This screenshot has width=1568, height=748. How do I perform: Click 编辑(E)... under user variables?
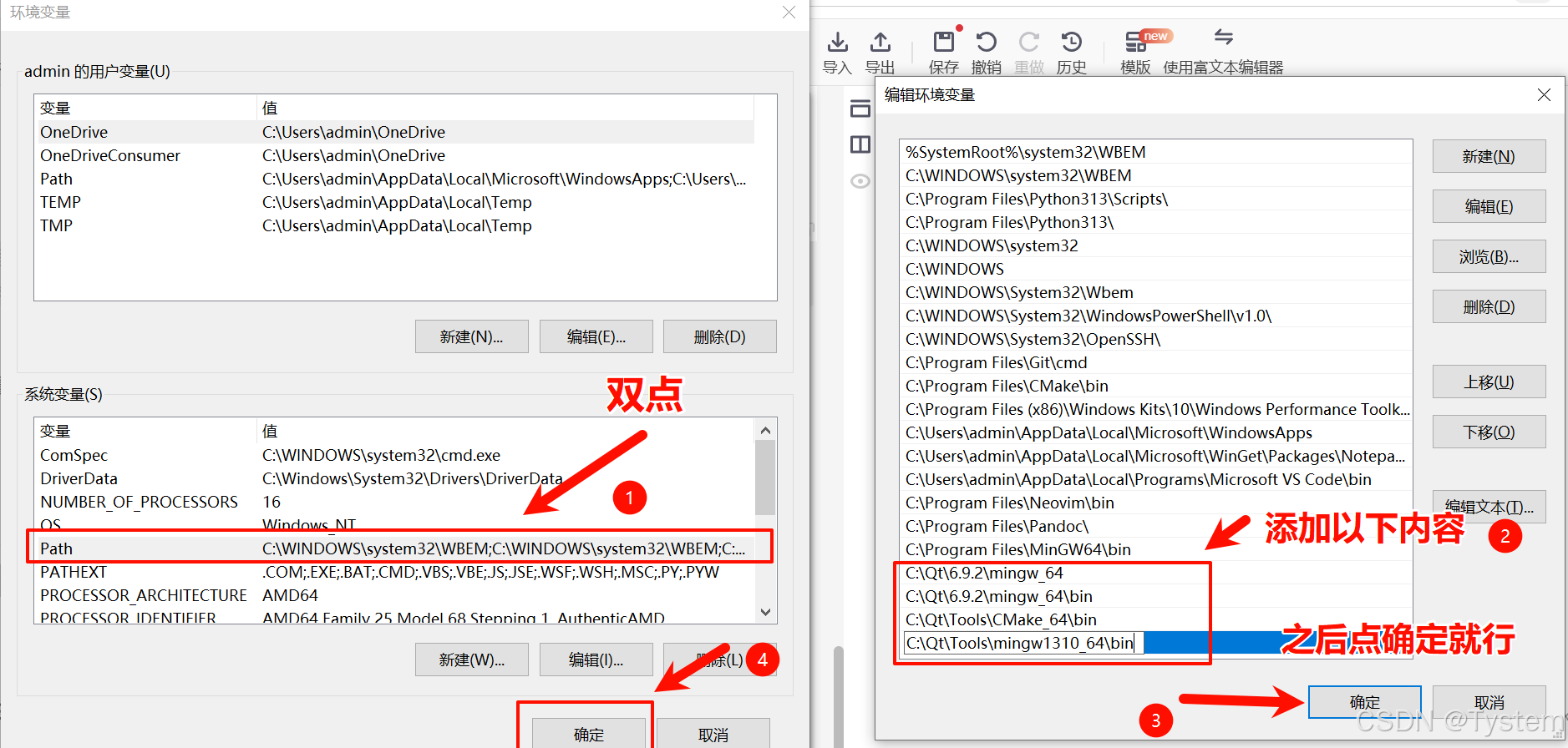pyautogui.click(x=596, y=336)
